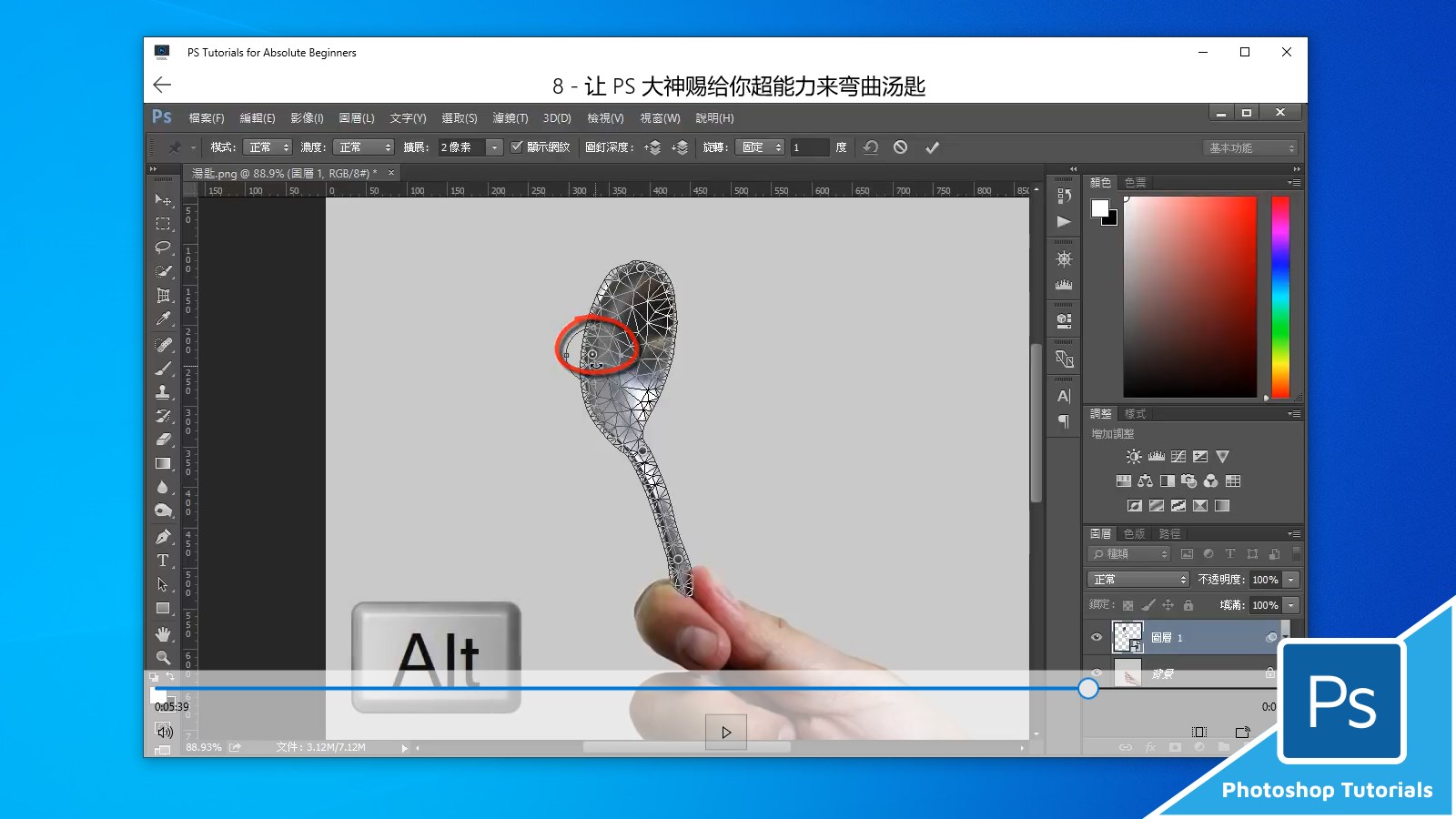This screenshot has width=1456, height=819.
Task: Select the Rectangle shape tool
Action: coord(163,608)
